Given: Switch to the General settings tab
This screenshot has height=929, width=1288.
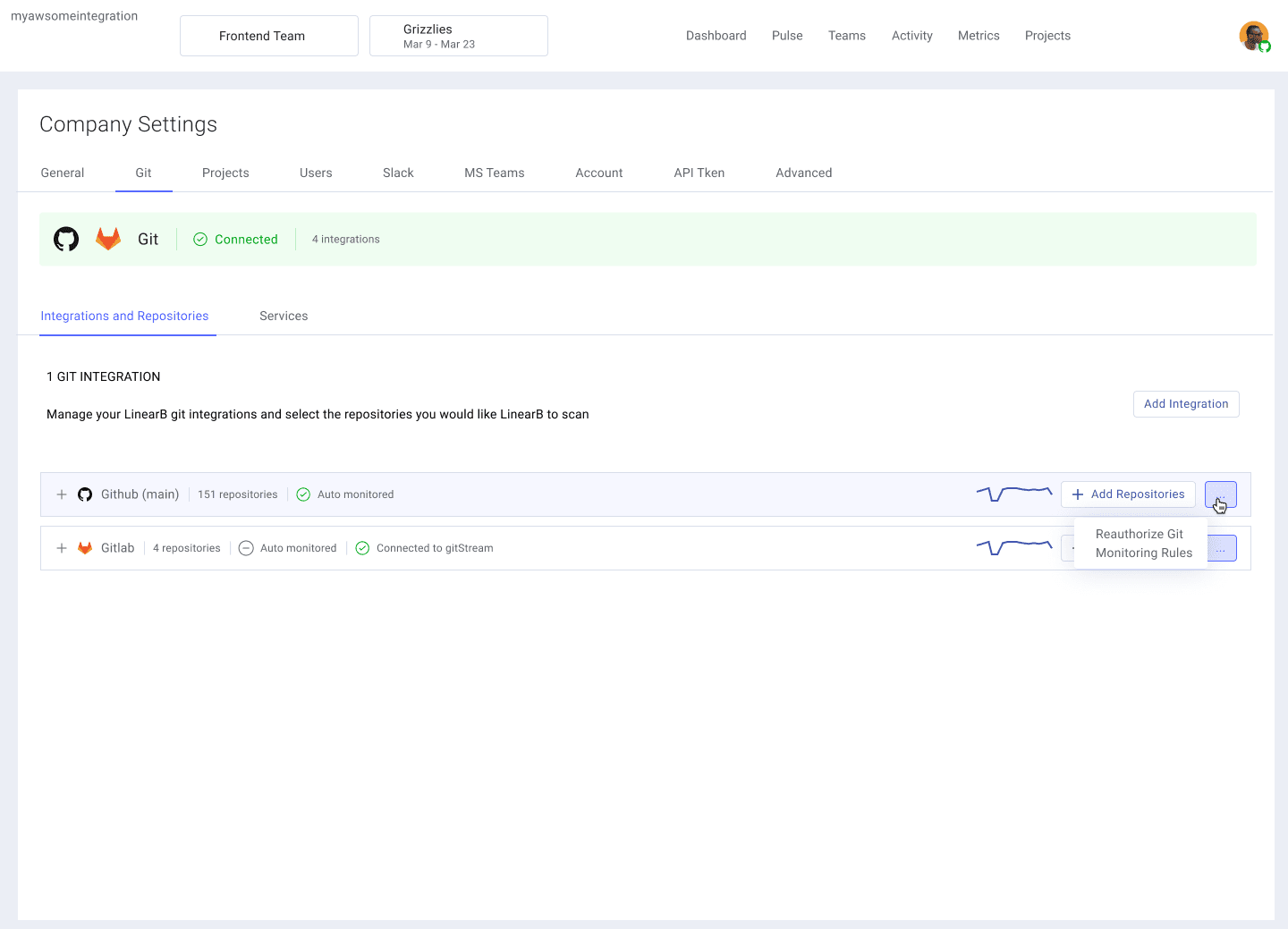Looking at the screenshot, I should (63, 173).
